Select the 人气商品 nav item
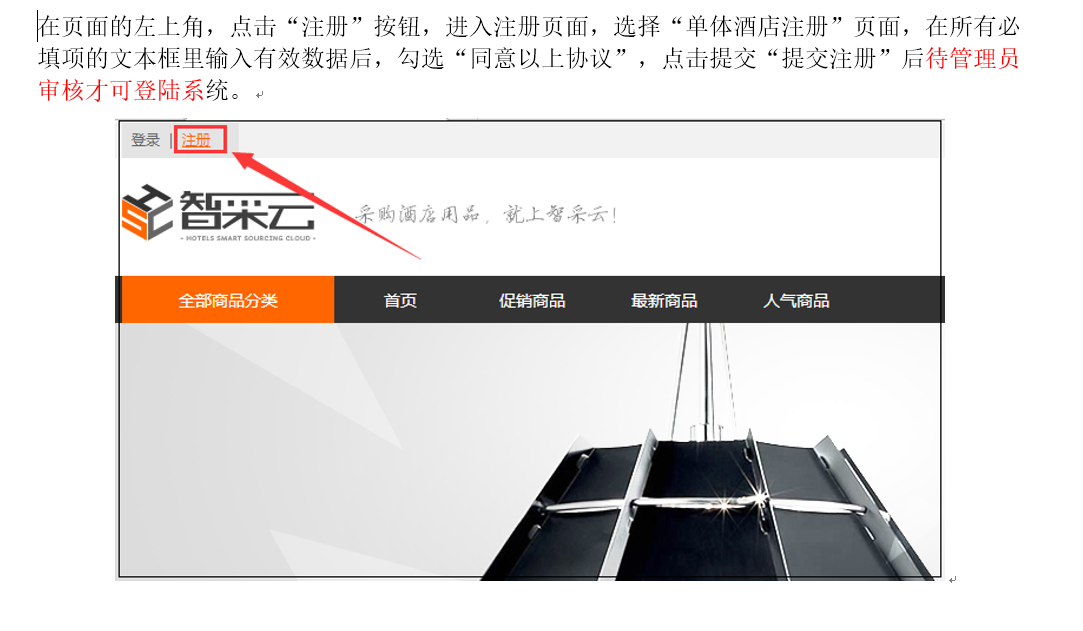 [796, 301]
